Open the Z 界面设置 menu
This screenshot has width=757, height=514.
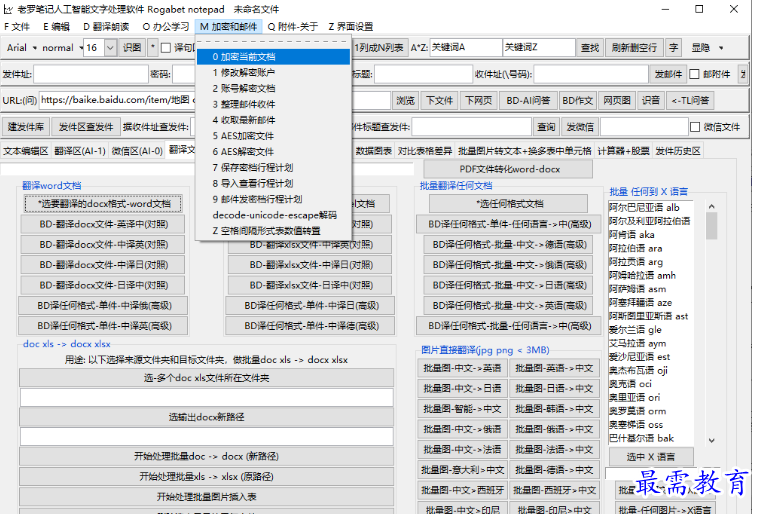350,27
